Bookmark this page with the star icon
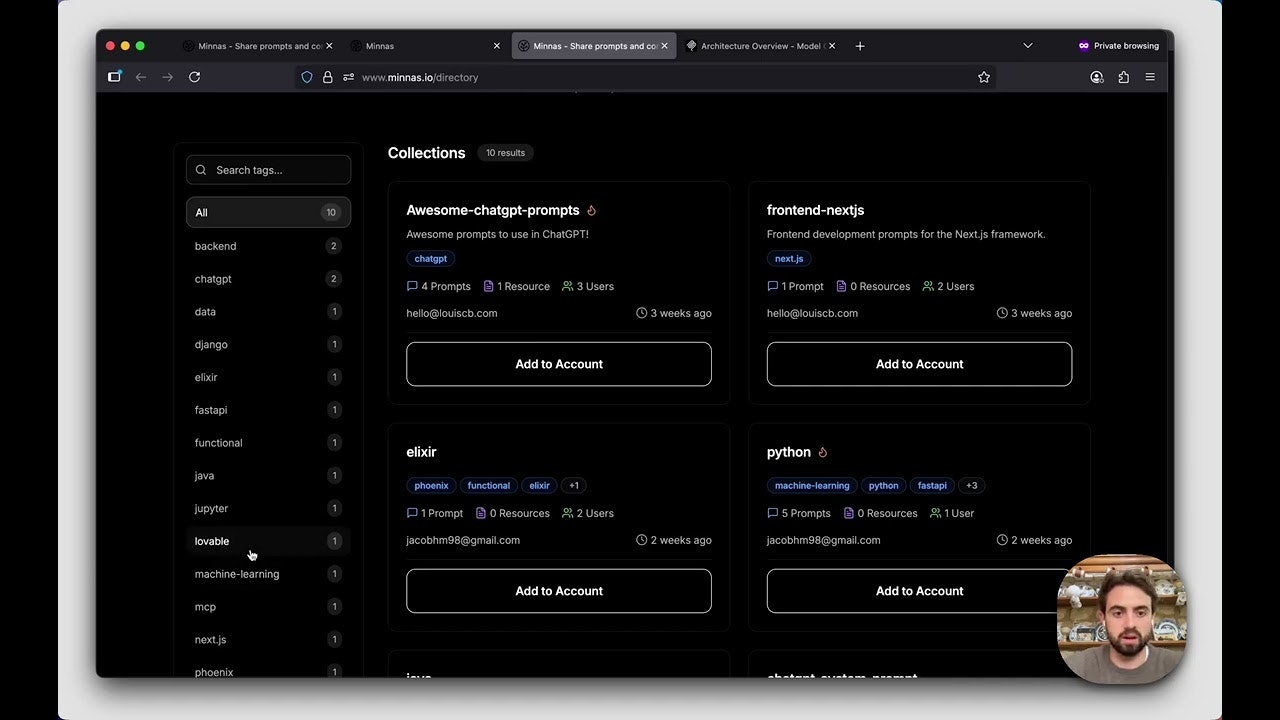 [984, 77]
